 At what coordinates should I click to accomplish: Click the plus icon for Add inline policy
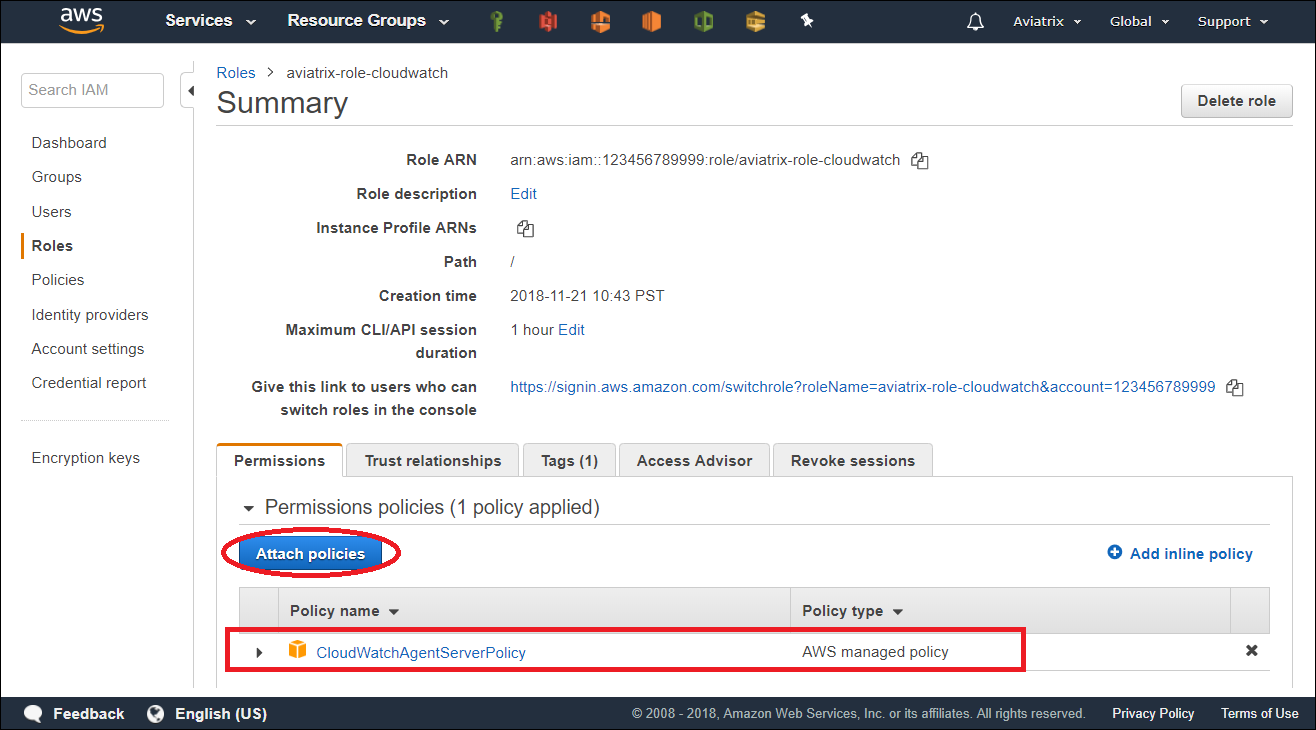pyautogui.click(x=1115, y=553)
